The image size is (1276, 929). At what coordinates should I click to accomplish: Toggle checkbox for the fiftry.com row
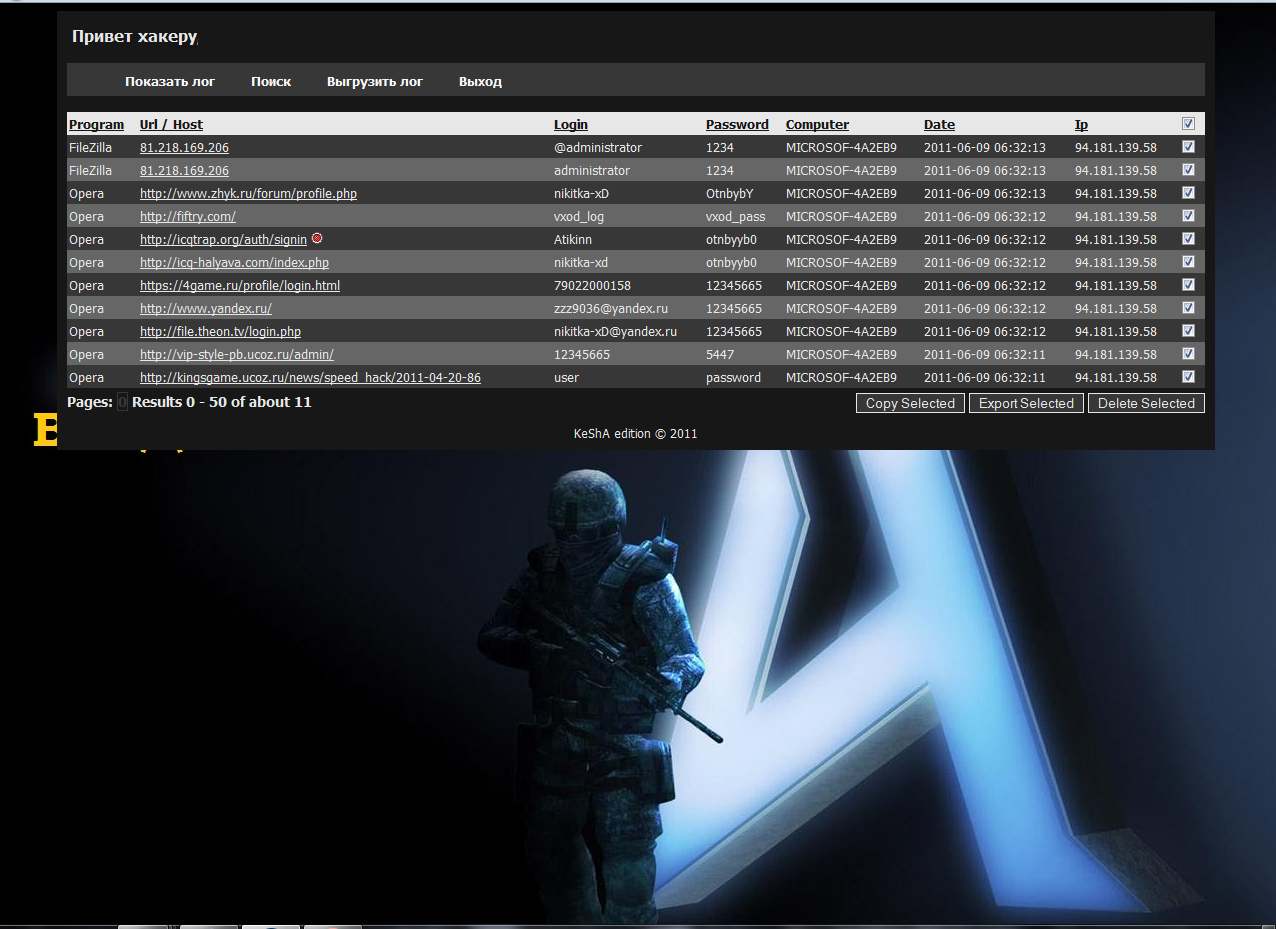coord(1188,216)
